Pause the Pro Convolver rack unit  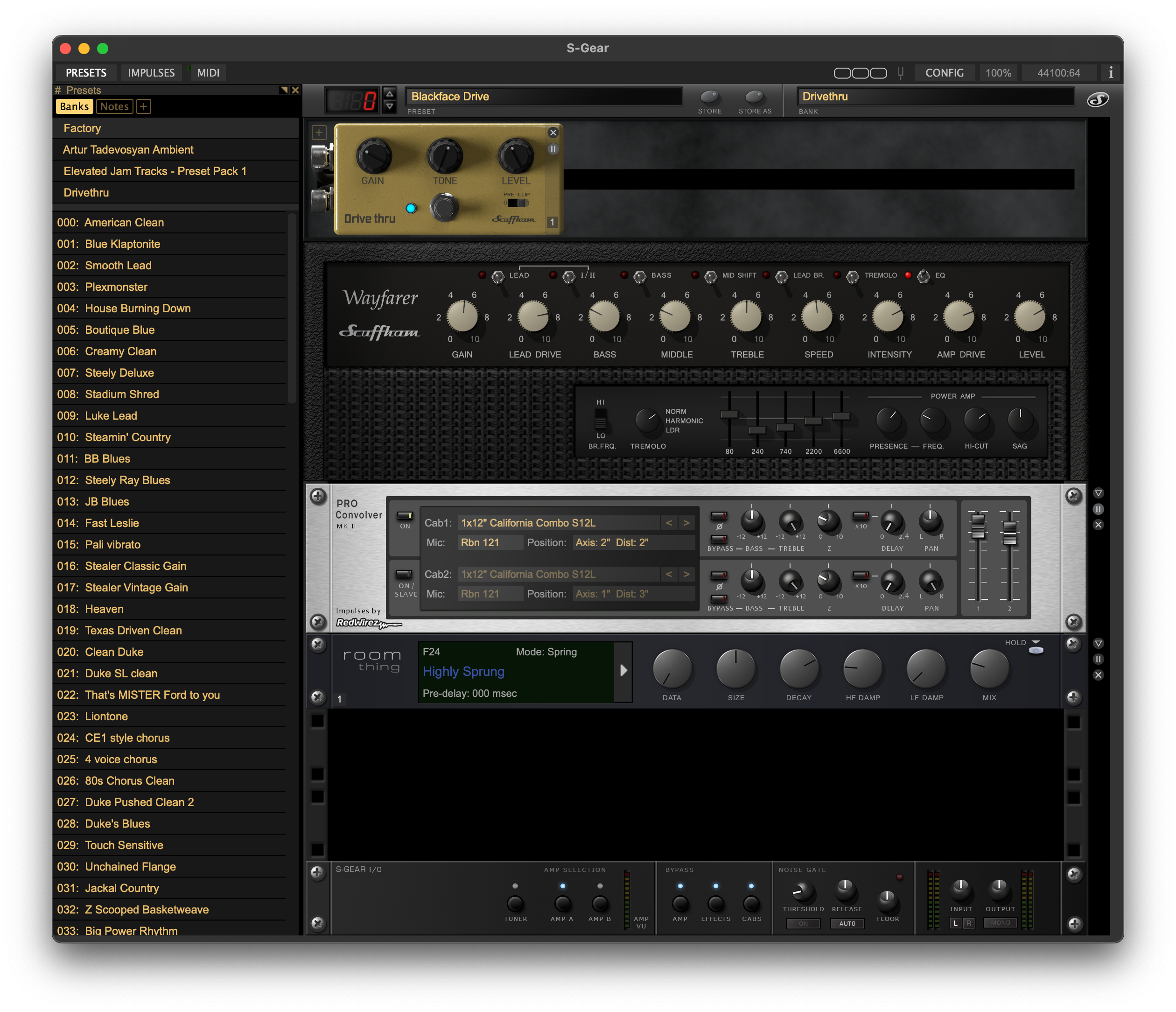pyautogui.click(x=1099, y=509)
